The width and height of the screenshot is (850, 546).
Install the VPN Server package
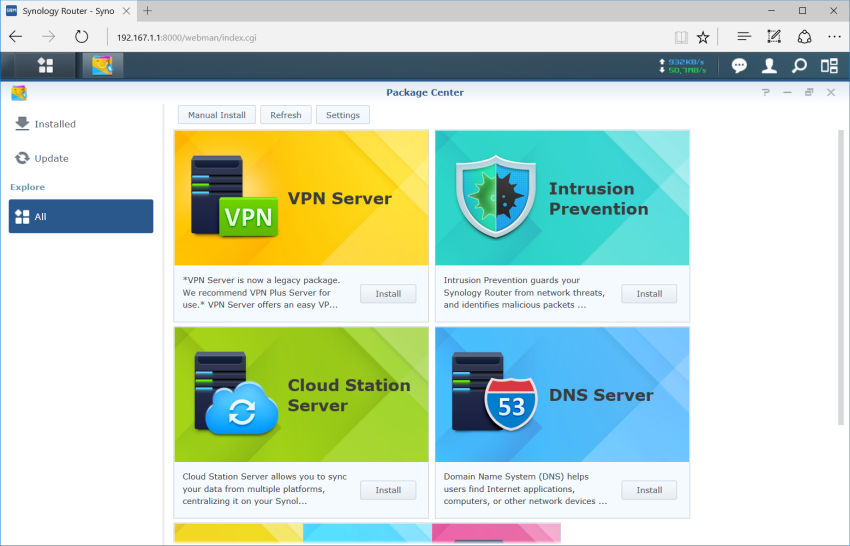(x=388, y=293)
